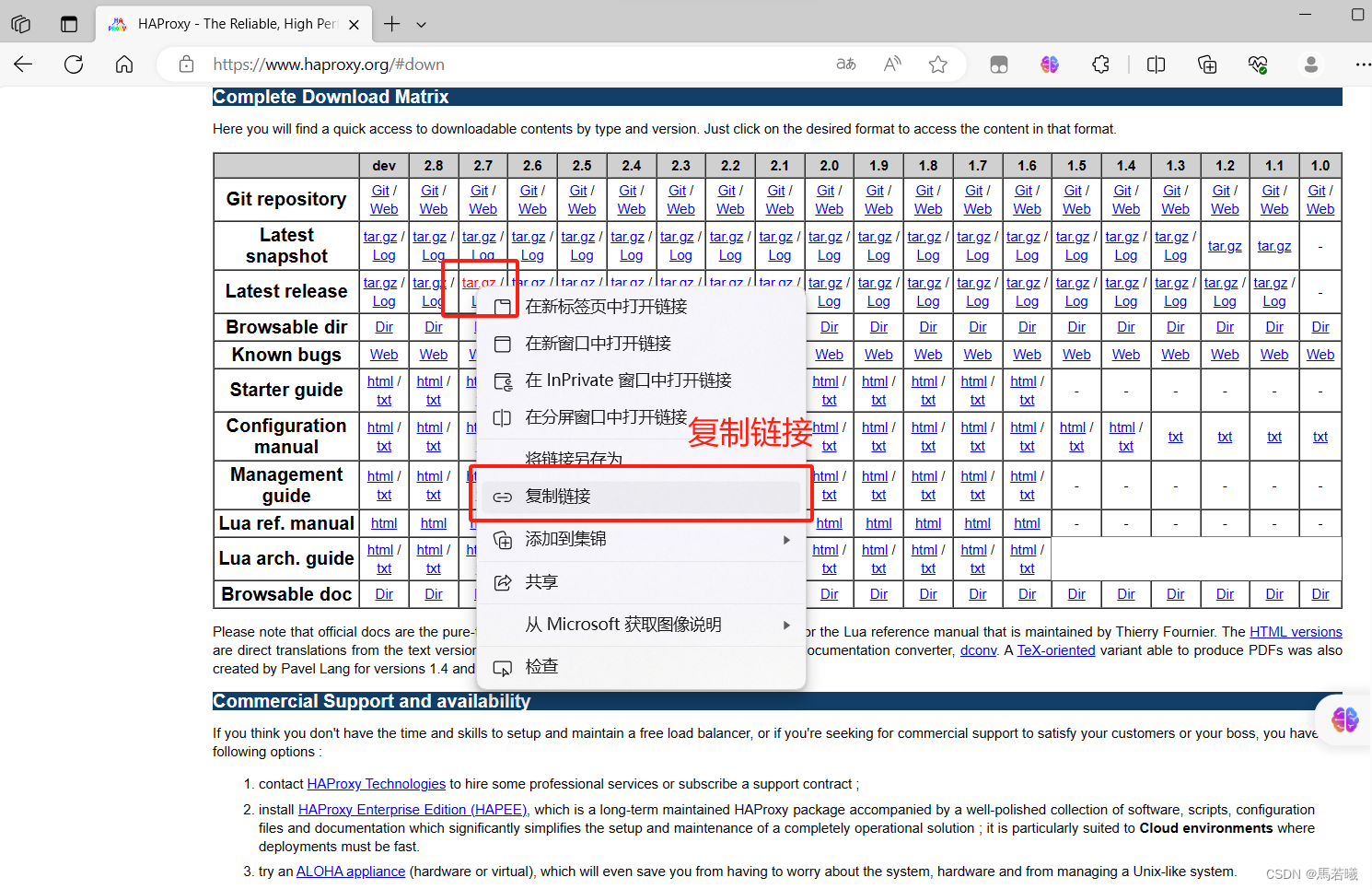Open Latest snapshot Log for 1.4
The image size is (1372, 889).
pyautogui.click(x=1126, y=255)
